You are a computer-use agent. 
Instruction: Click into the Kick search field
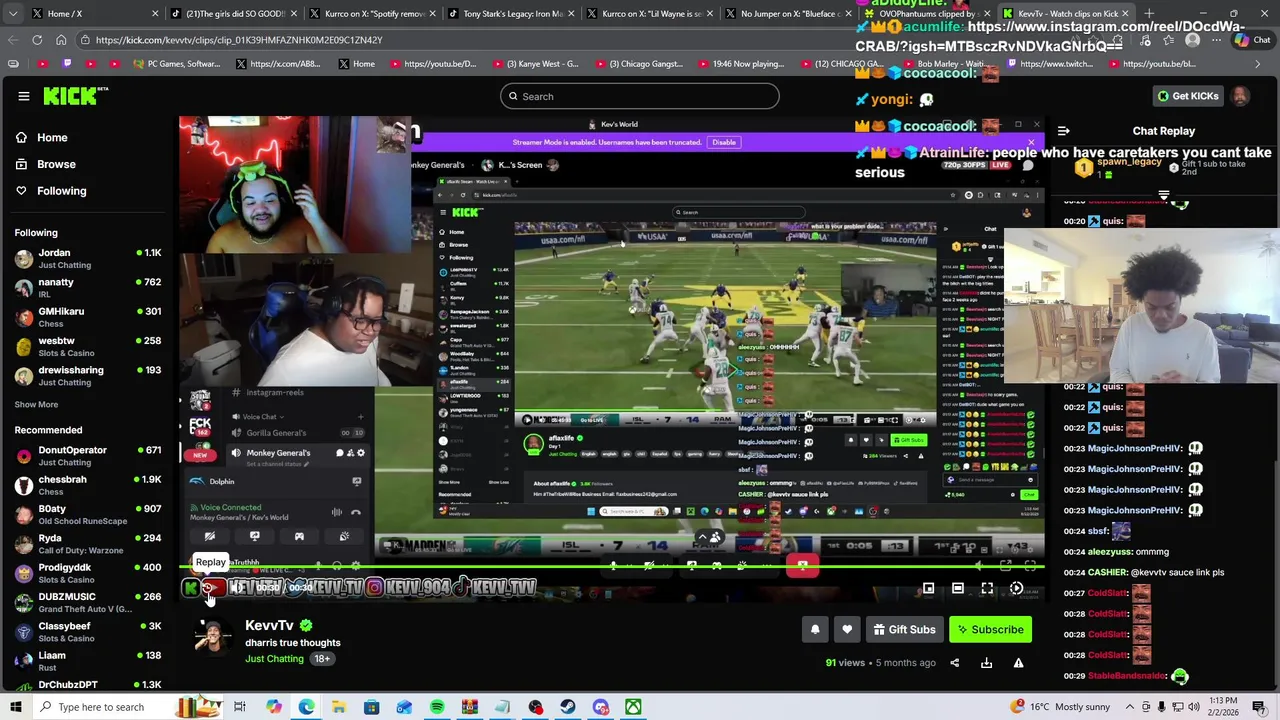coord(640,96)
